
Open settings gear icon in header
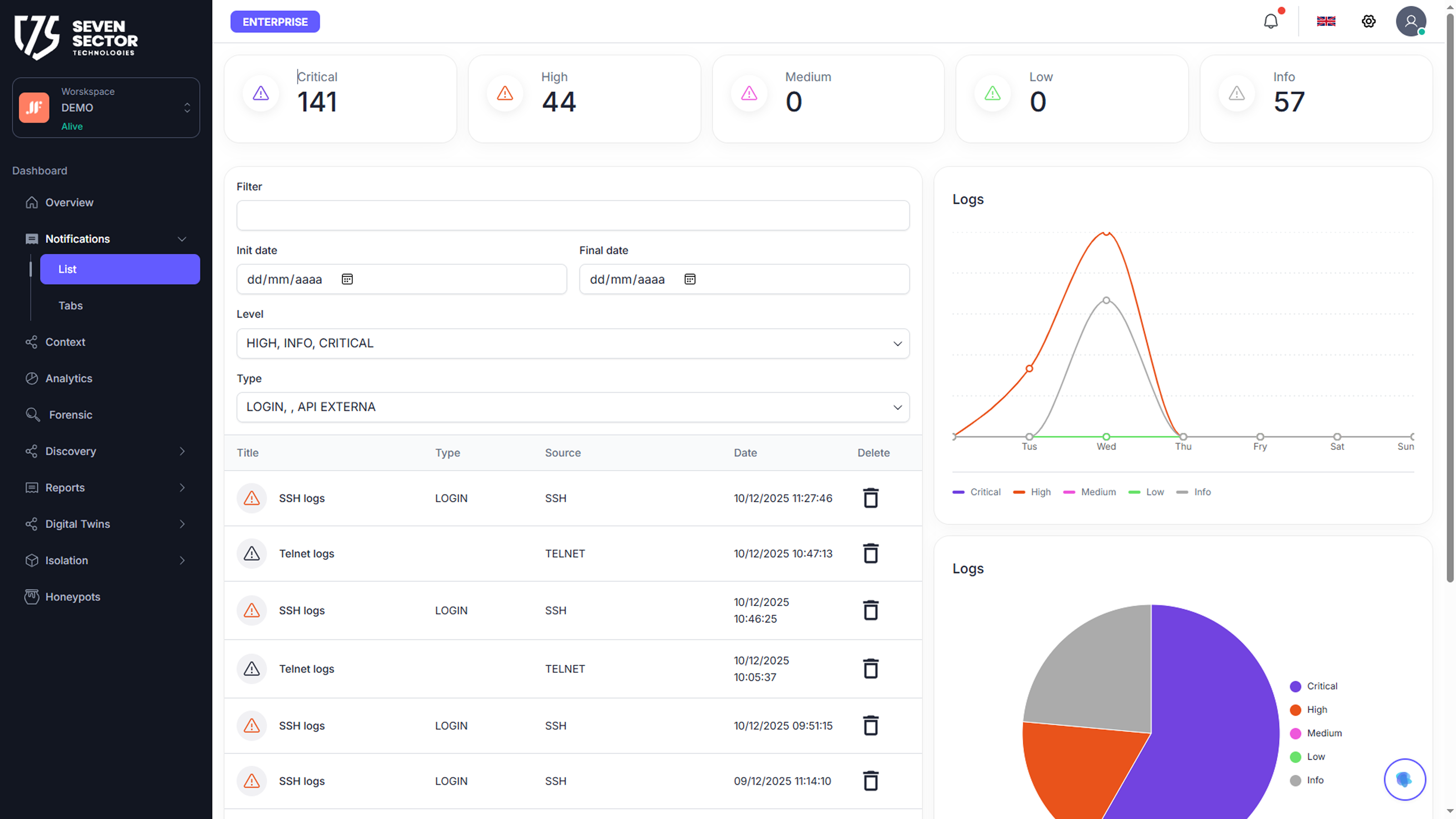tap(1368, 21)
